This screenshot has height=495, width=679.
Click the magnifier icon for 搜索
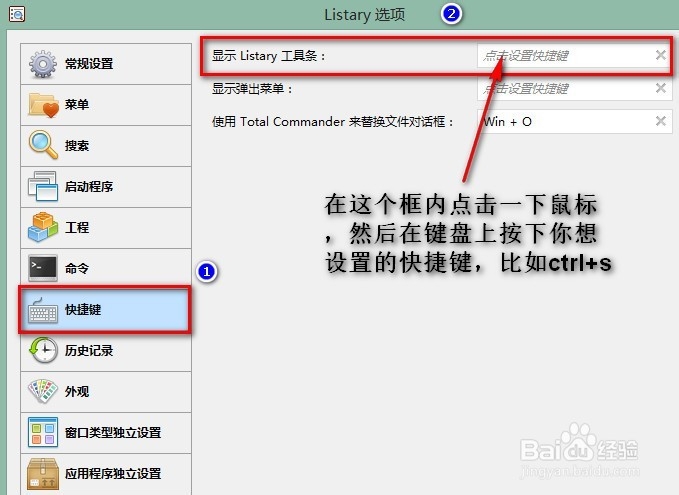(x=43, y=145)
